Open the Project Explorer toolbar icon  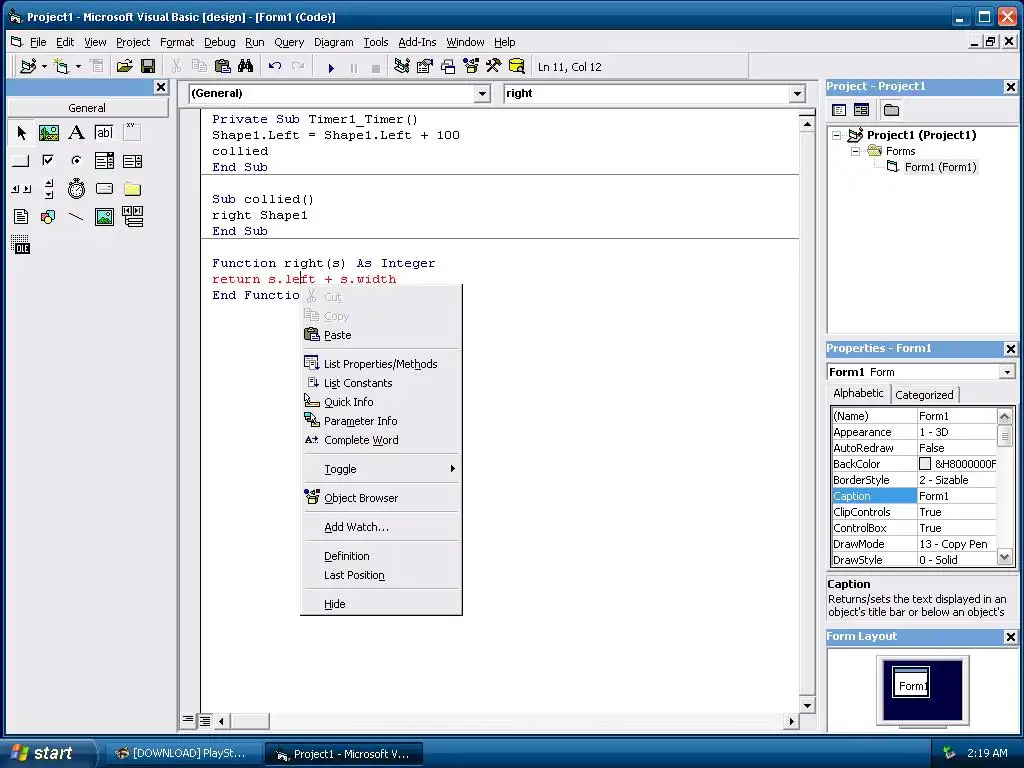402,67
